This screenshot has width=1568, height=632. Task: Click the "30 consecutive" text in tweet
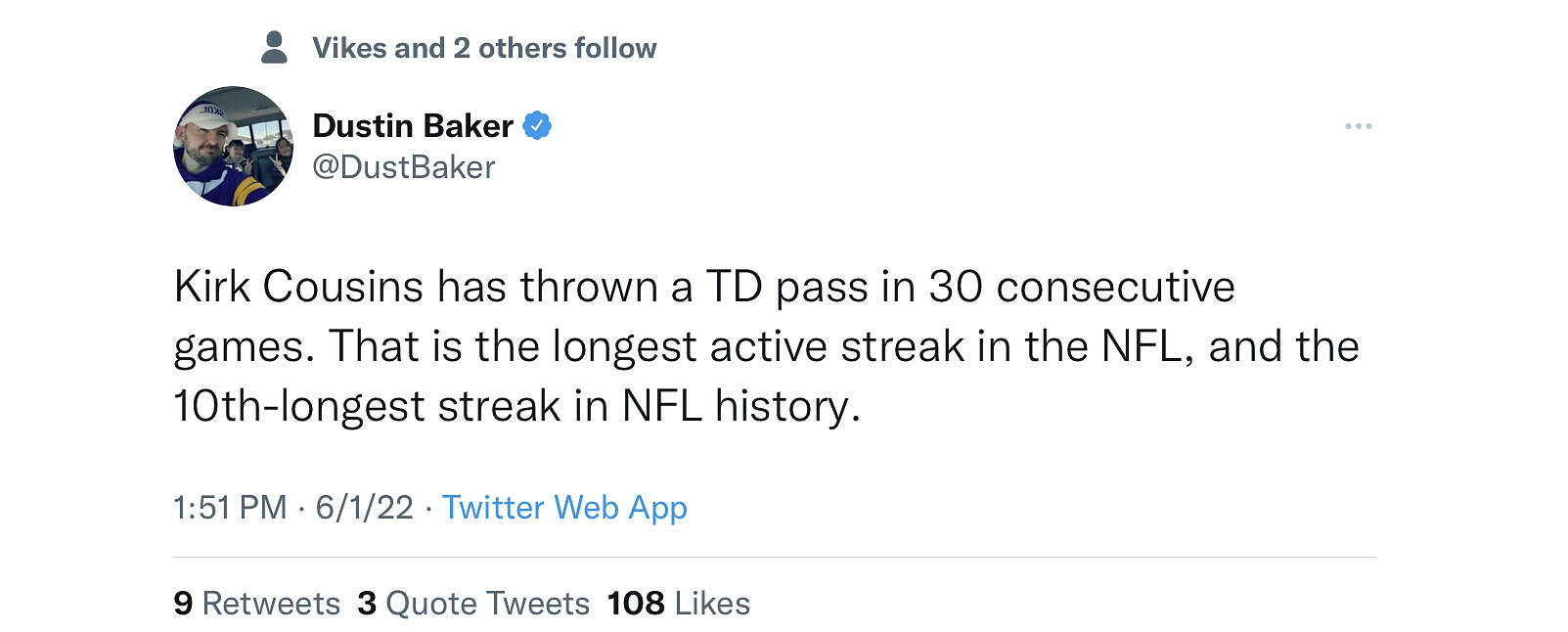[1081, 287]
